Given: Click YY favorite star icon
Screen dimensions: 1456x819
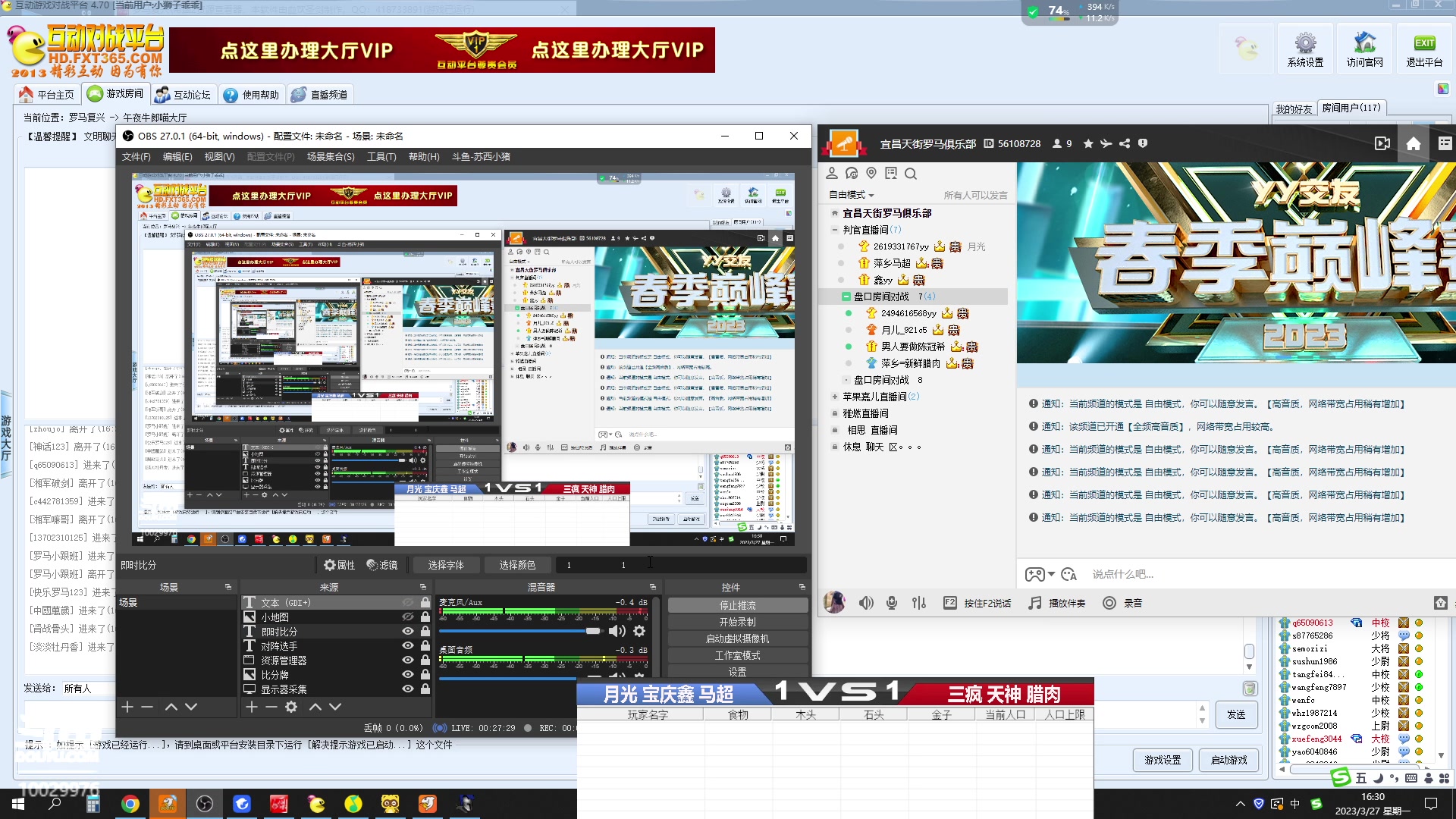Looking at the screenshot, I should tap(1088, 143).
